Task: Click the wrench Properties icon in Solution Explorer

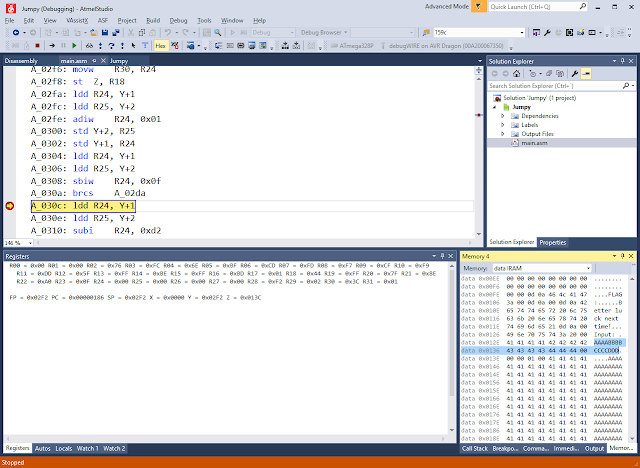Action: (573, 74)
